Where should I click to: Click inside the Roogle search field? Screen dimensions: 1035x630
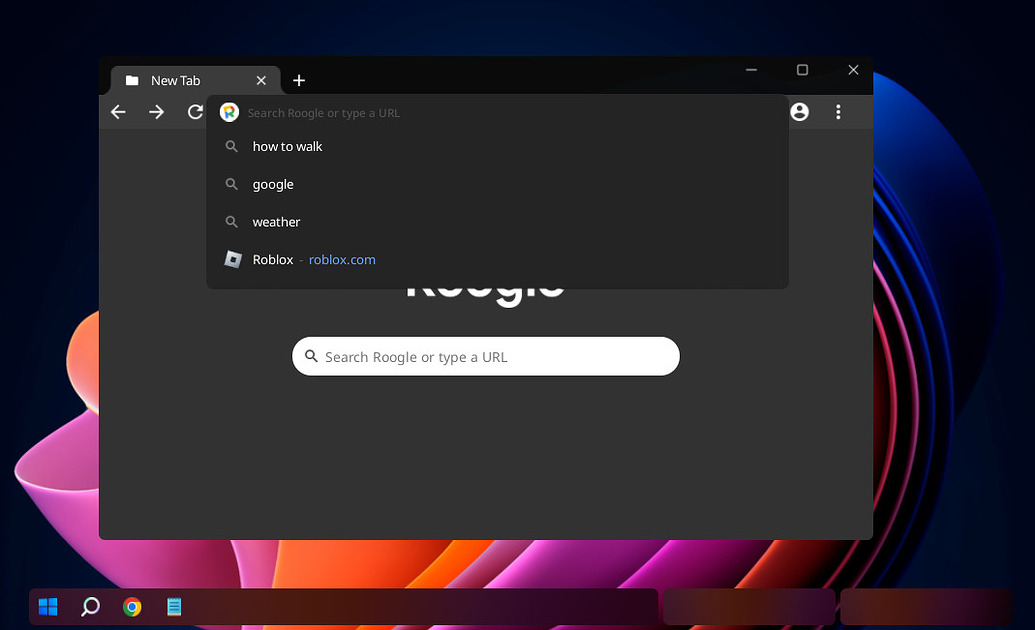(x=485, y=356)
